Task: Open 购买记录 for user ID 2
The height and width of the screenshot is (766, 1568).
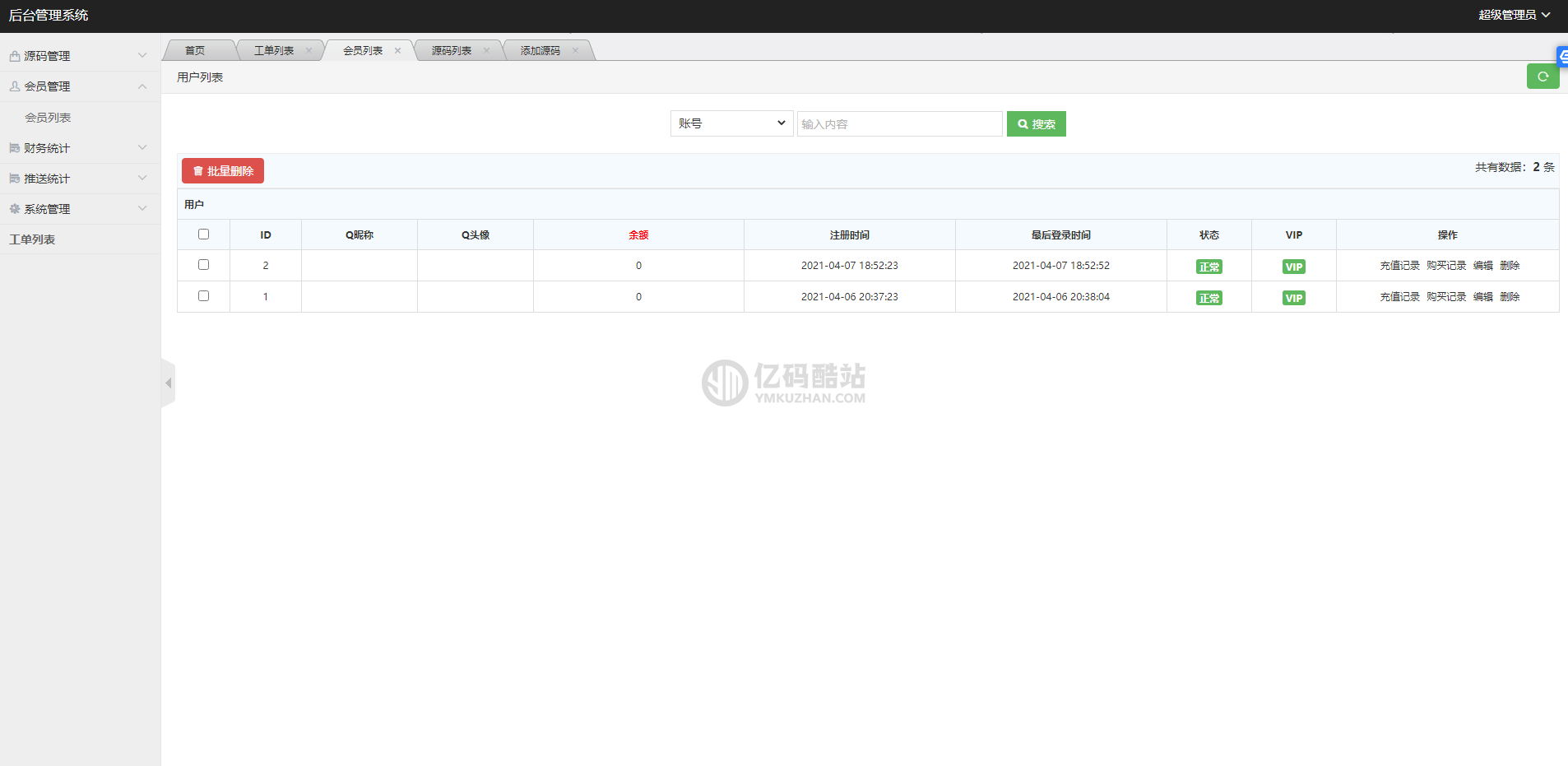Action: pyautogui.click(x=1446, y=266)
